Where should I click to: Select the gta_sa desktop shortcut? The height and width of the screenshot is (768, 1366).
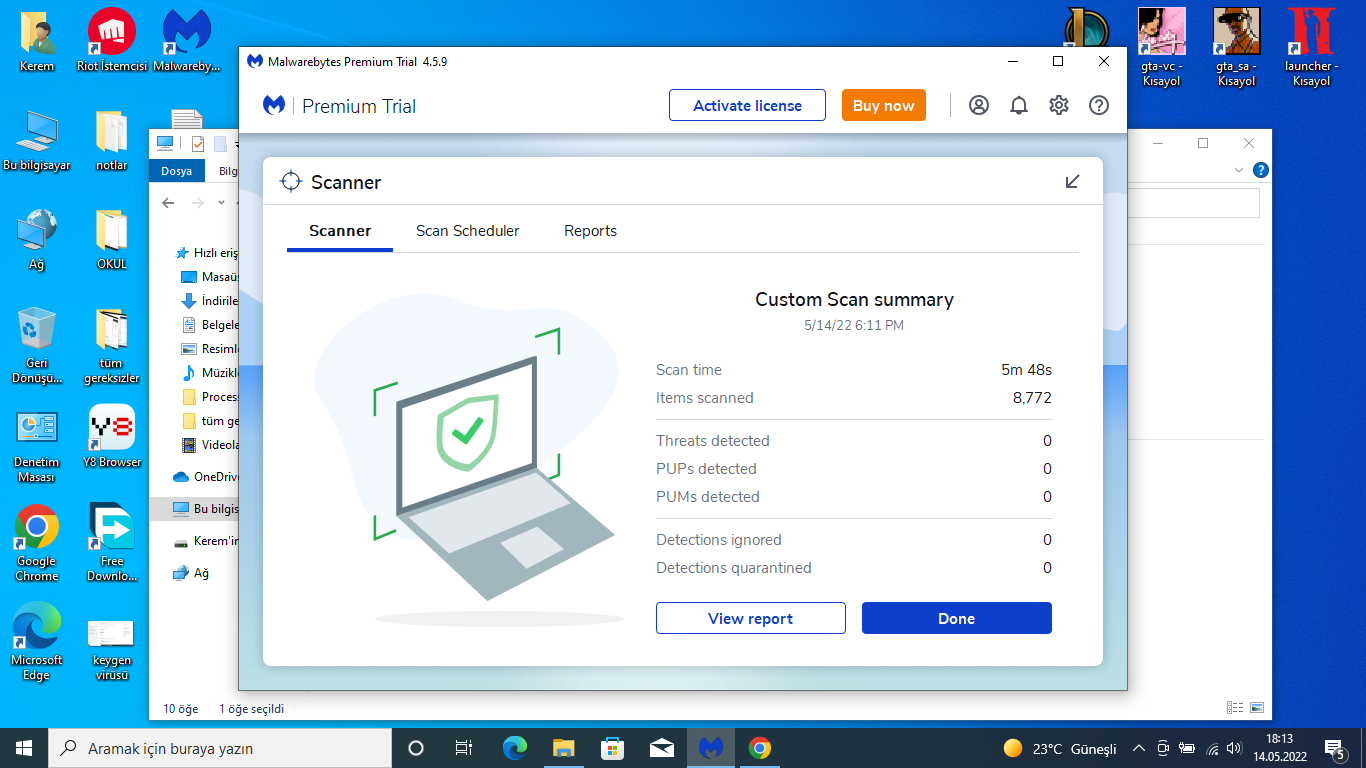1237,48
